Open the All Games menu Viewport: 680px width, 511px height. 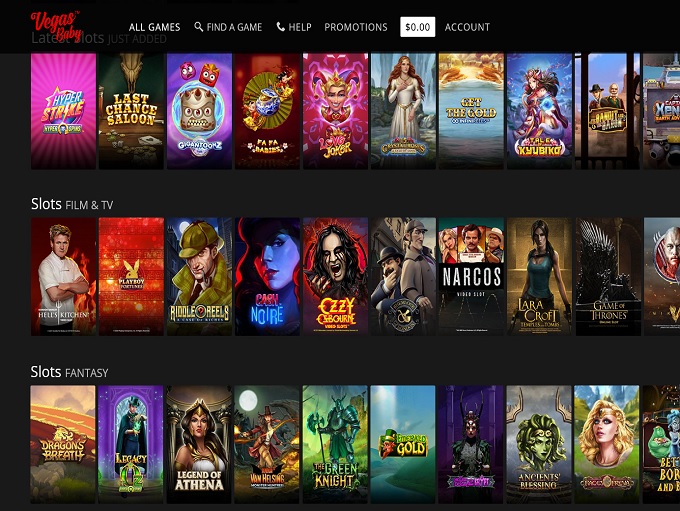pyautogui.click(x=154, y=27)
